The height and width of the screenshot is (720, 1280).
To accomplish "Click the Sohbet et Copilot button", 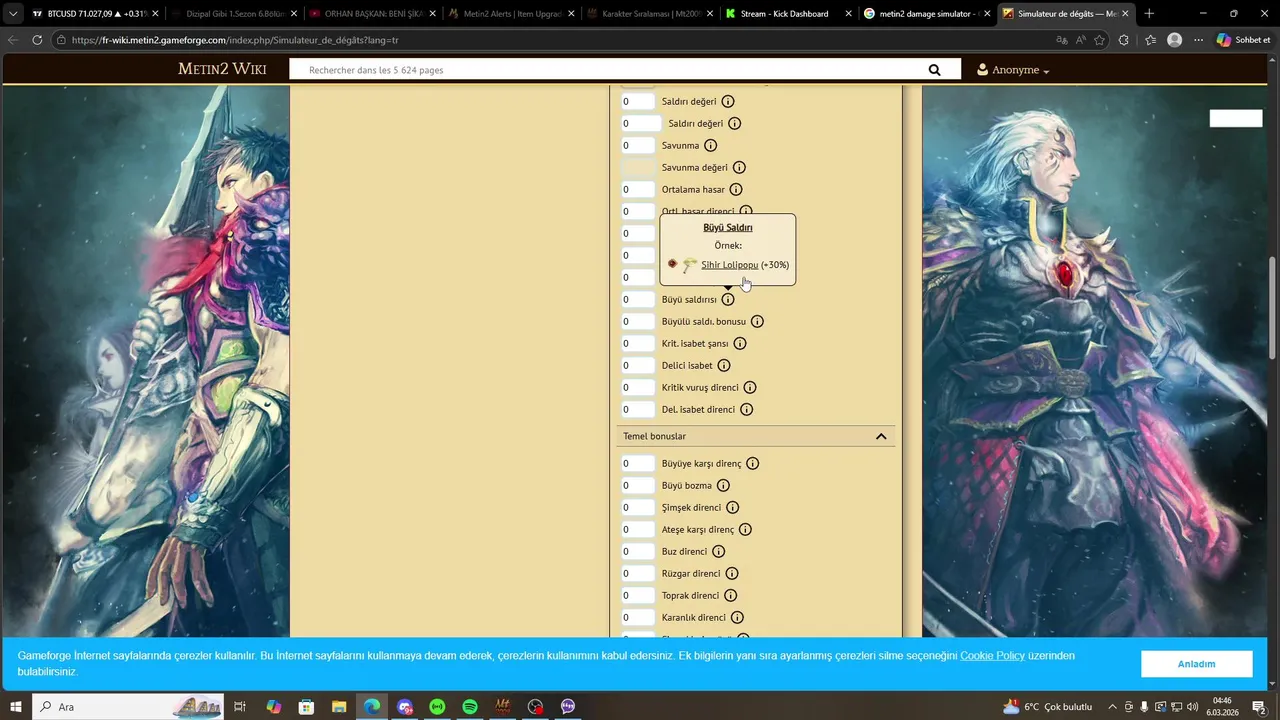I will (1243, 40).
